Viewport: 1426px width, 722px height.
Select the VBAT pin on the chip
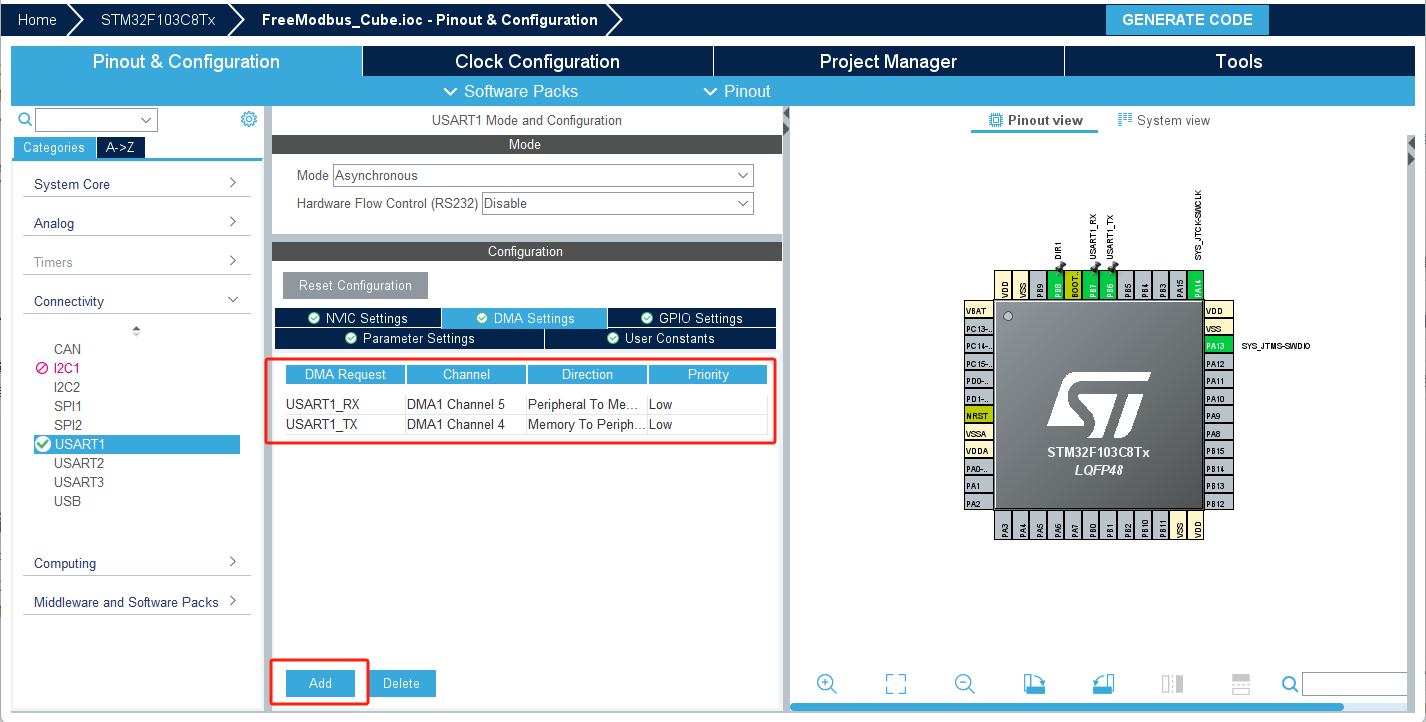[978, 310]
